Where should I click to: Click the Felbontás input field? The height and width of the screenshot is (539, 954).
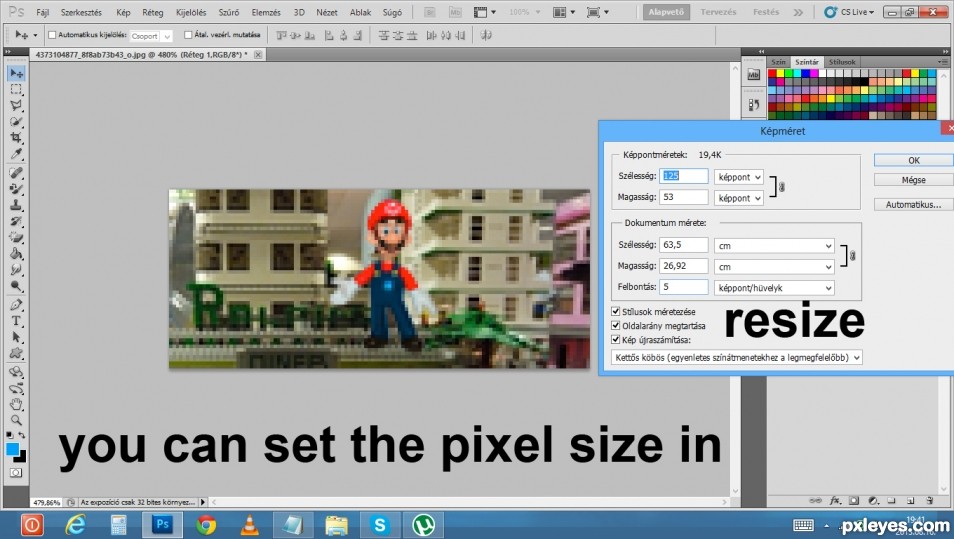coord(683,287)
